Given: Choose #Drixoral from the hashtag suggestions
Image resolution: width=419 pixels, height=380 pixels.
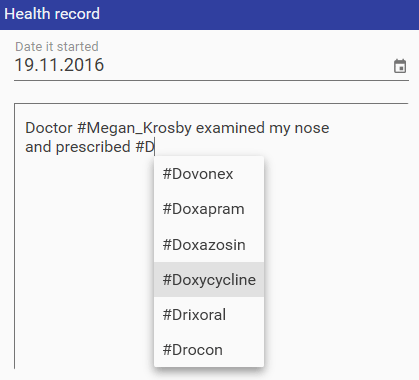Looking at the screenshot, I should click(209, 315).
